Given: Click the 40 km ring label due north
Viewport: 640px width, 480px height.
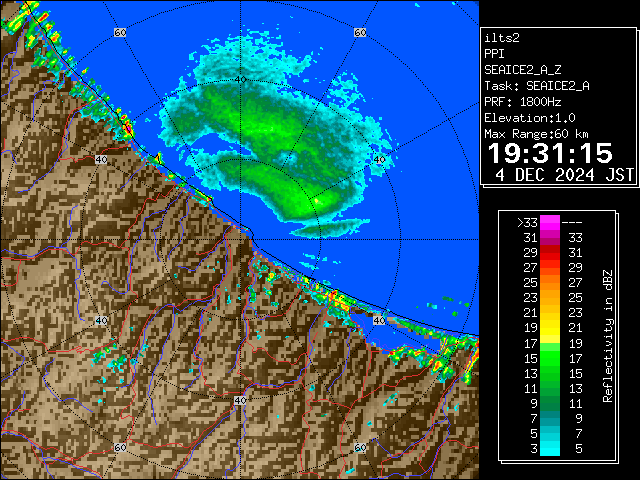Looking at the screenshot, I should point(241,80).
